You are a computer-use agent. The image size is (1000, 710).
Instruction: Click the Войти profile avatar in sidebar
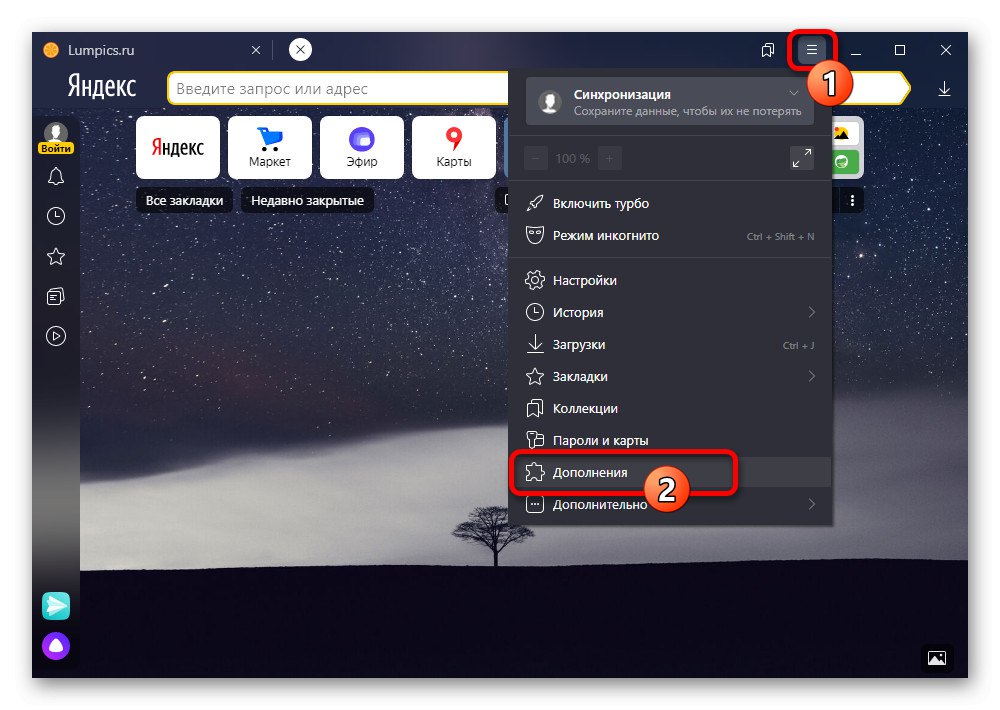click(x=56, y=138)
